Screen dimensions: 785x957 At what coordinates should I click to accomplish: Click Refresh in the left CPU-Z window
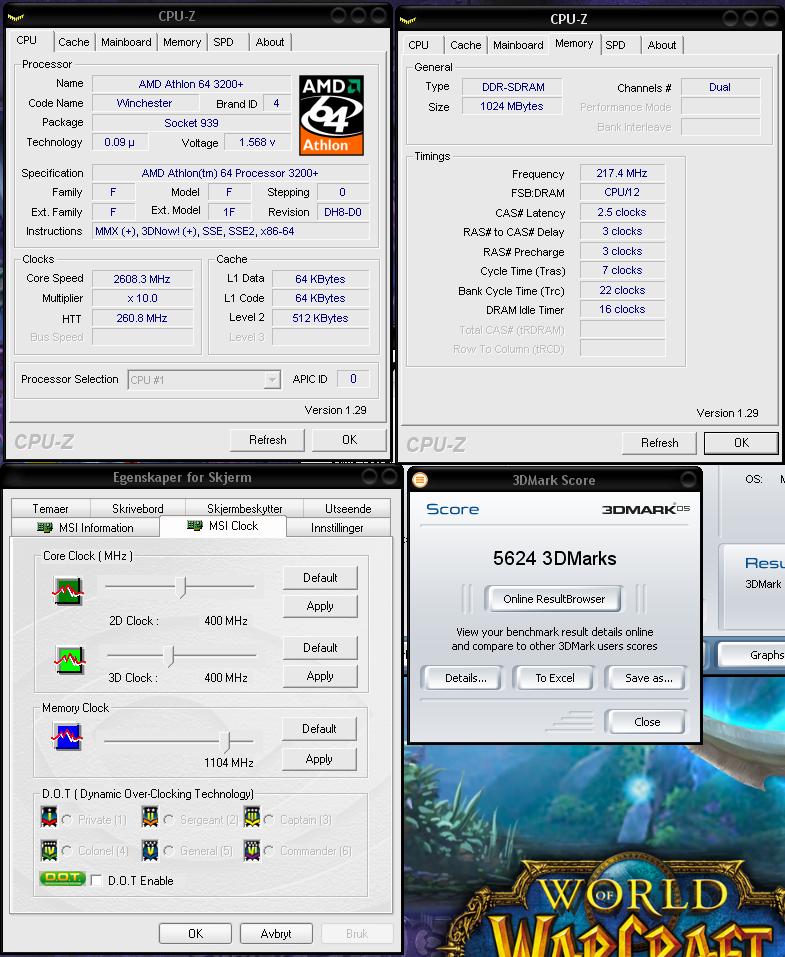pos(267,440)
